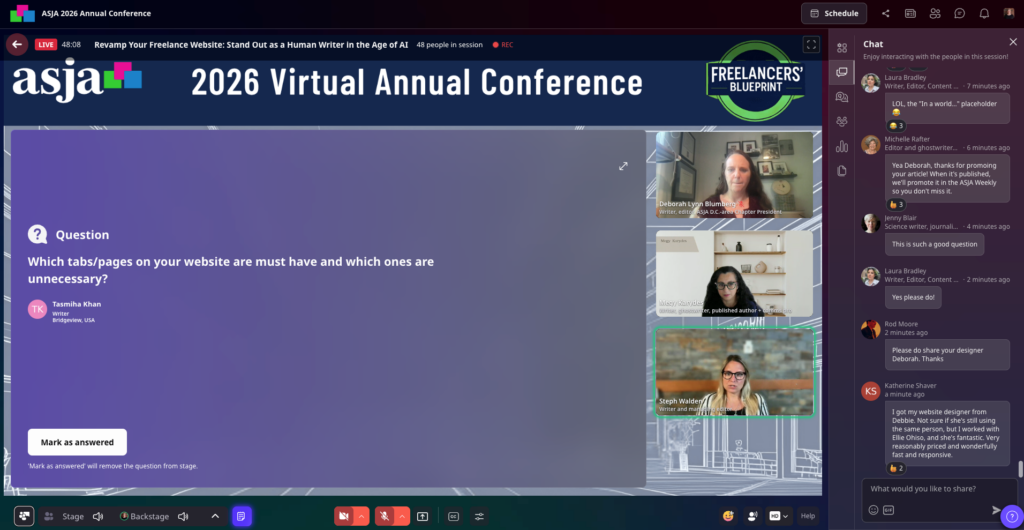Viewport: 1024px width, 530px height.
Task: Click the 48 people in session text
Action: pyautogui.click(x=449, y=45)
